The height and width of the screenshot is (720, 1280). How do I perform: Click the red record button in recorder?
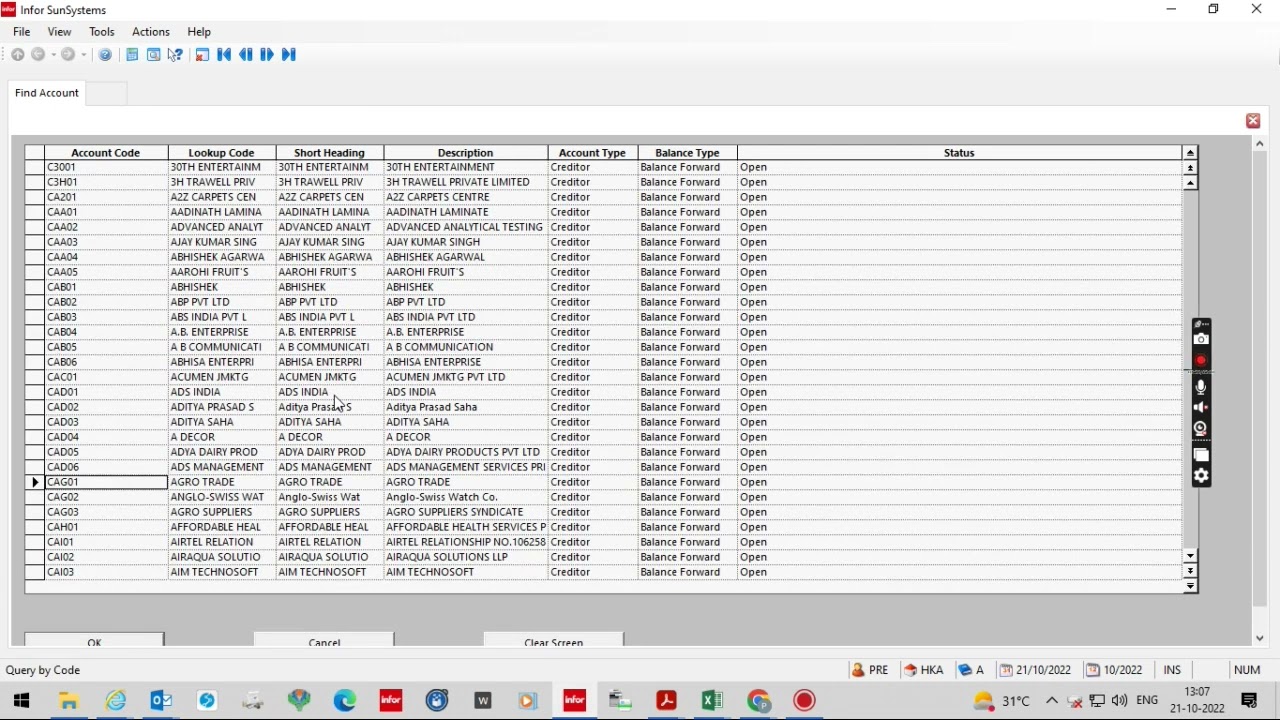[x=1202, y=361]
